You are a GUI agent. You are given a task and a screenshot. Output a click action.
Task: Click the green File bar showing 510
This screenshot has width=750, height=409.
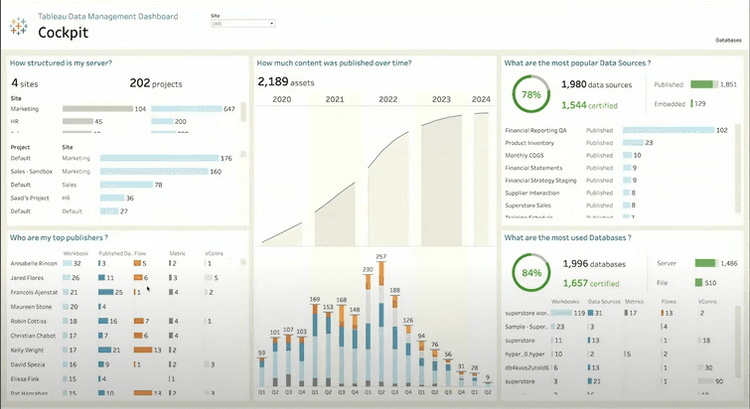click(699, 283)
